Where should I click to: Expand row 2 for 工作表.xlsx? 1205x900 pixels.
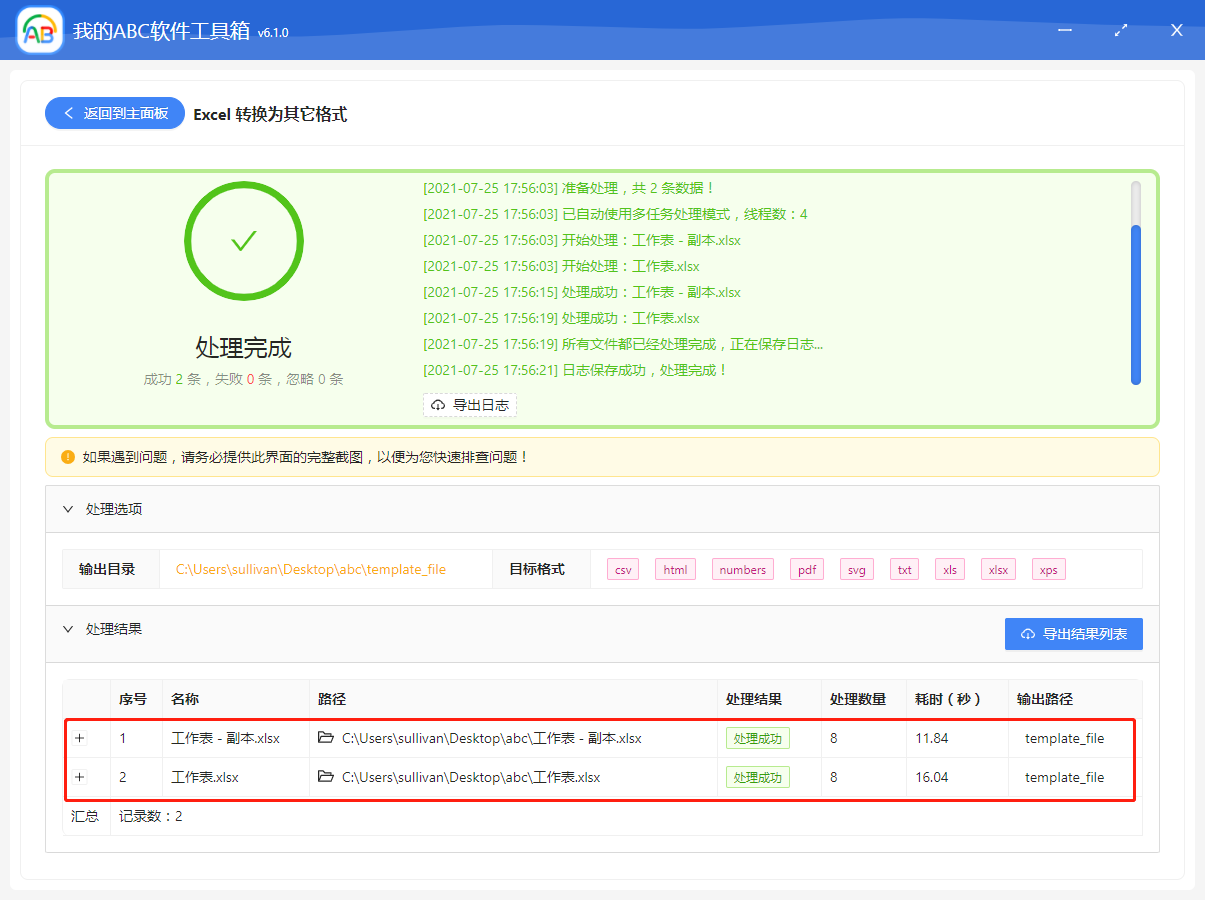pyautogui.click(x=78, y=777)
